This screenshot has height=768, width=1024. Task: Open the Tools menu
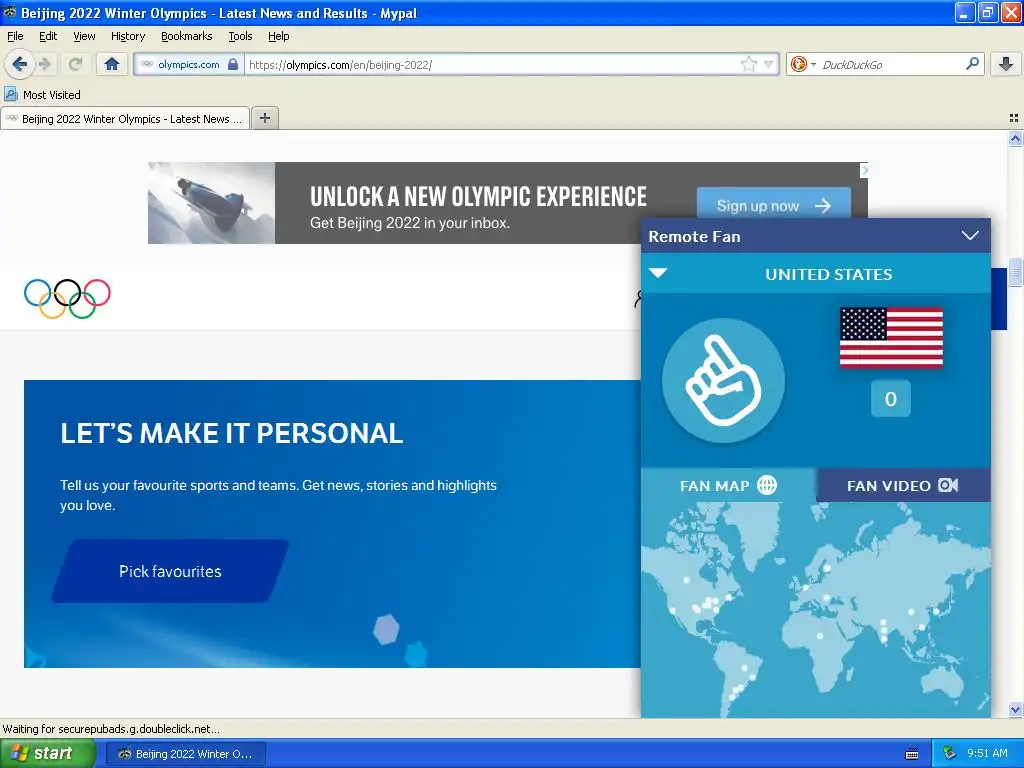point(240,36)
